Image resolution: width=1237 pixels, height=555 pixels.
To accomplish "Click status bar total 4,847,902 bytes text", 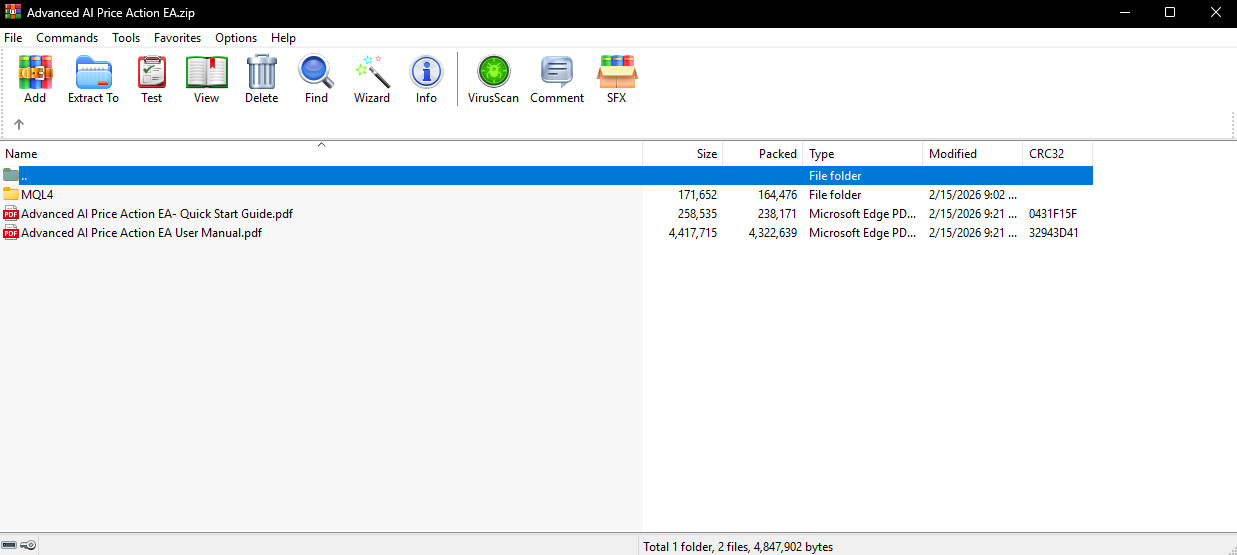I will 738,547.
